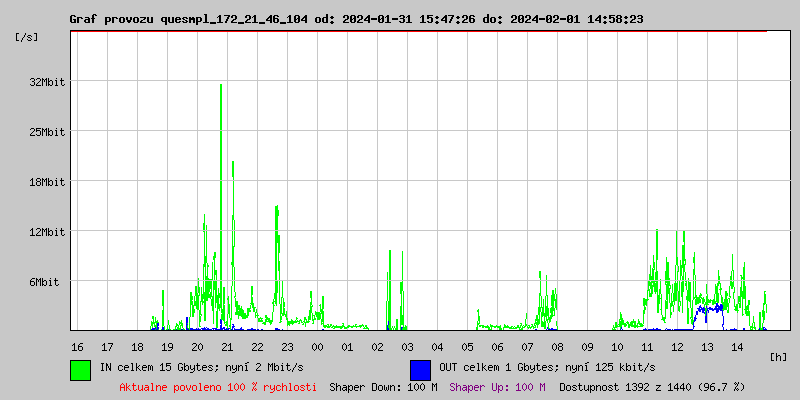Click the hour 21 marker on time axis

click(x=227, y=346)
